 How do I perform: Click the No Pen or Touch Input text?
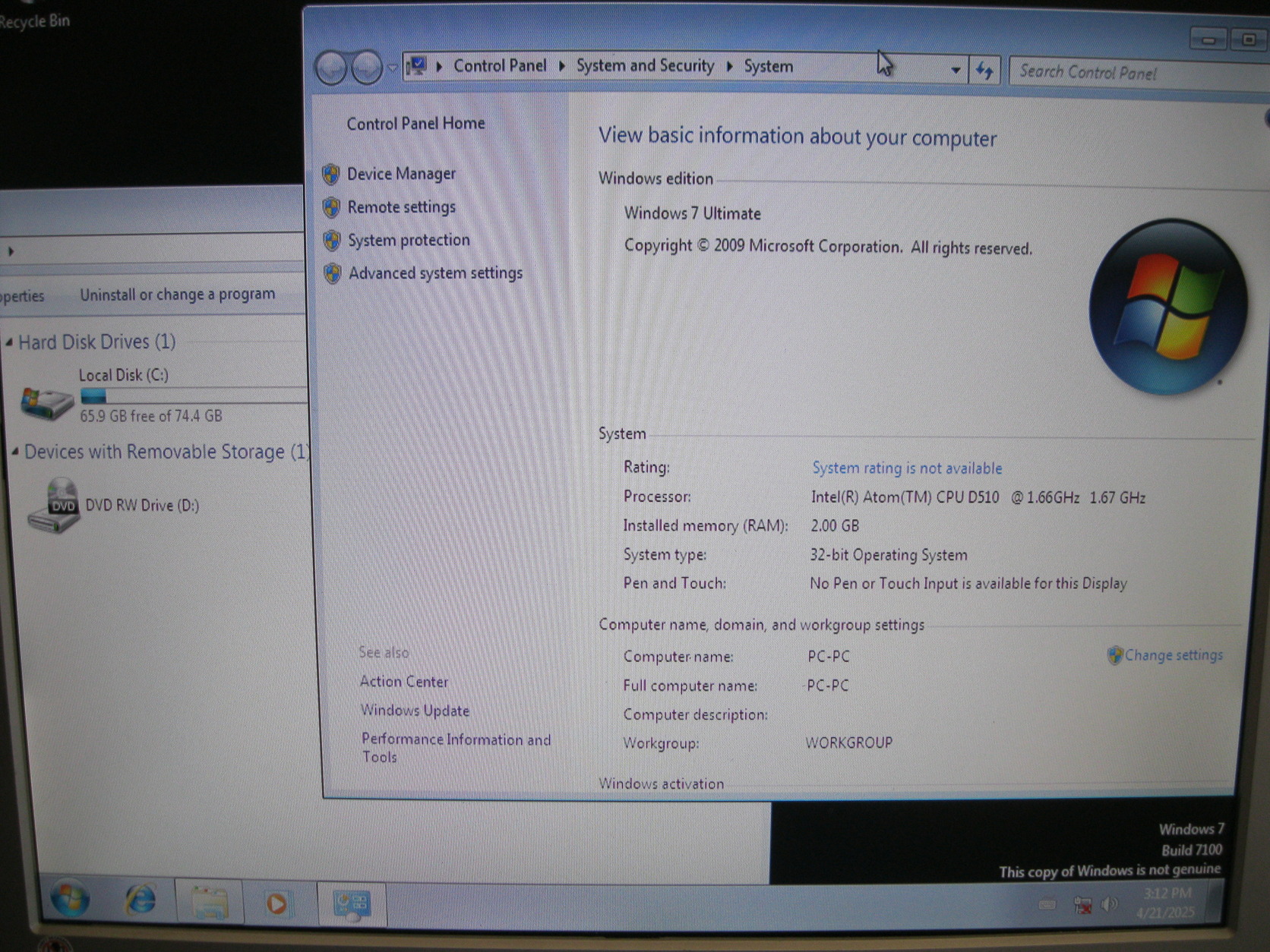968,584
